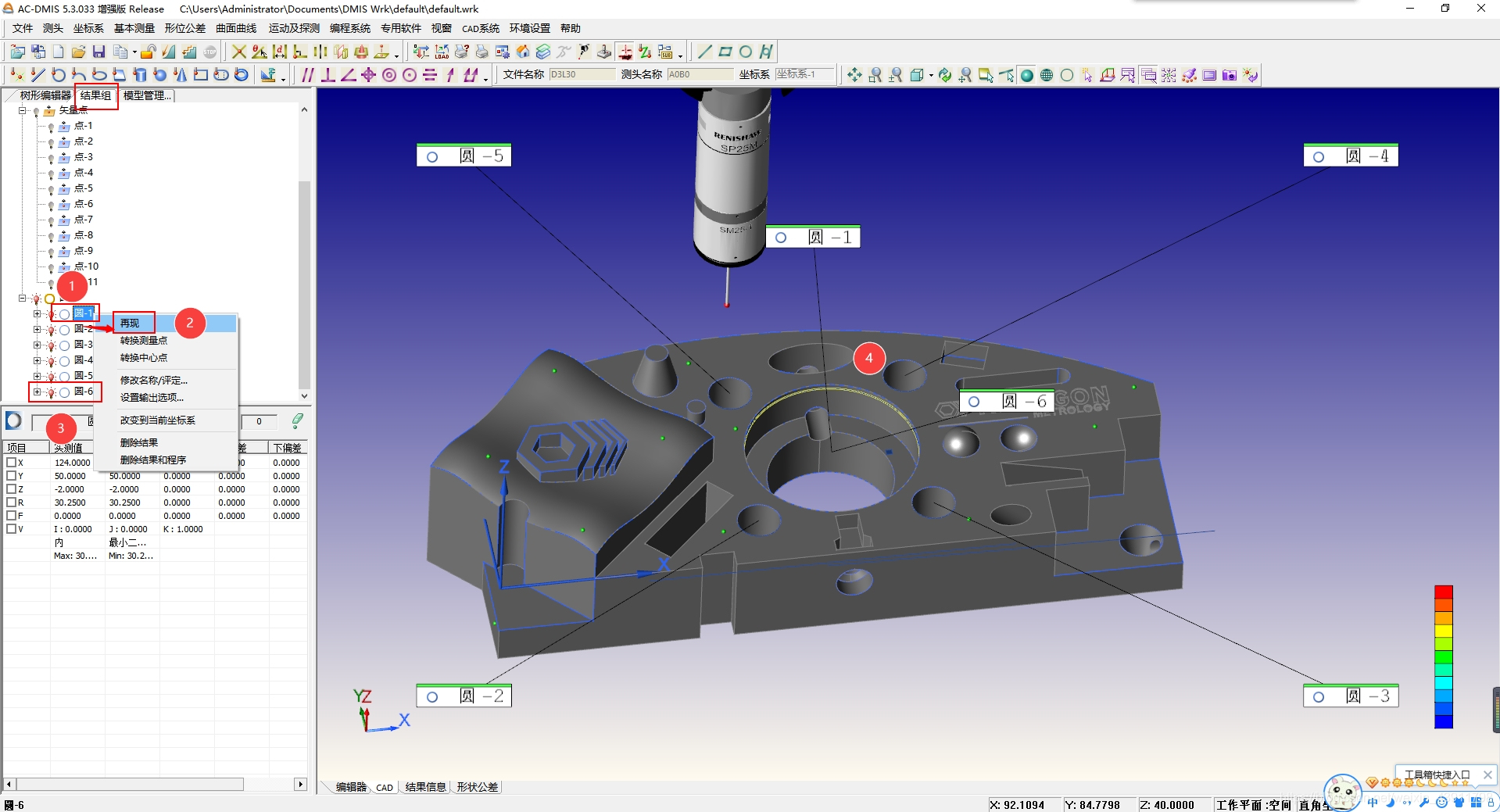Tick the Z item checkbox
This screenshot has height=812, width=1500.
(x=11, y=489)
